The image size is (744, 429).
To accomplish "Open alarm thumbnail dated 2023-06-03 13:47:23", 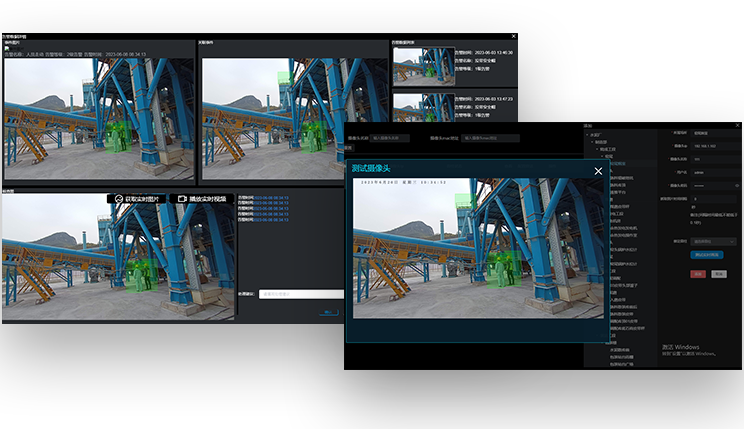I will click(424, 108).
